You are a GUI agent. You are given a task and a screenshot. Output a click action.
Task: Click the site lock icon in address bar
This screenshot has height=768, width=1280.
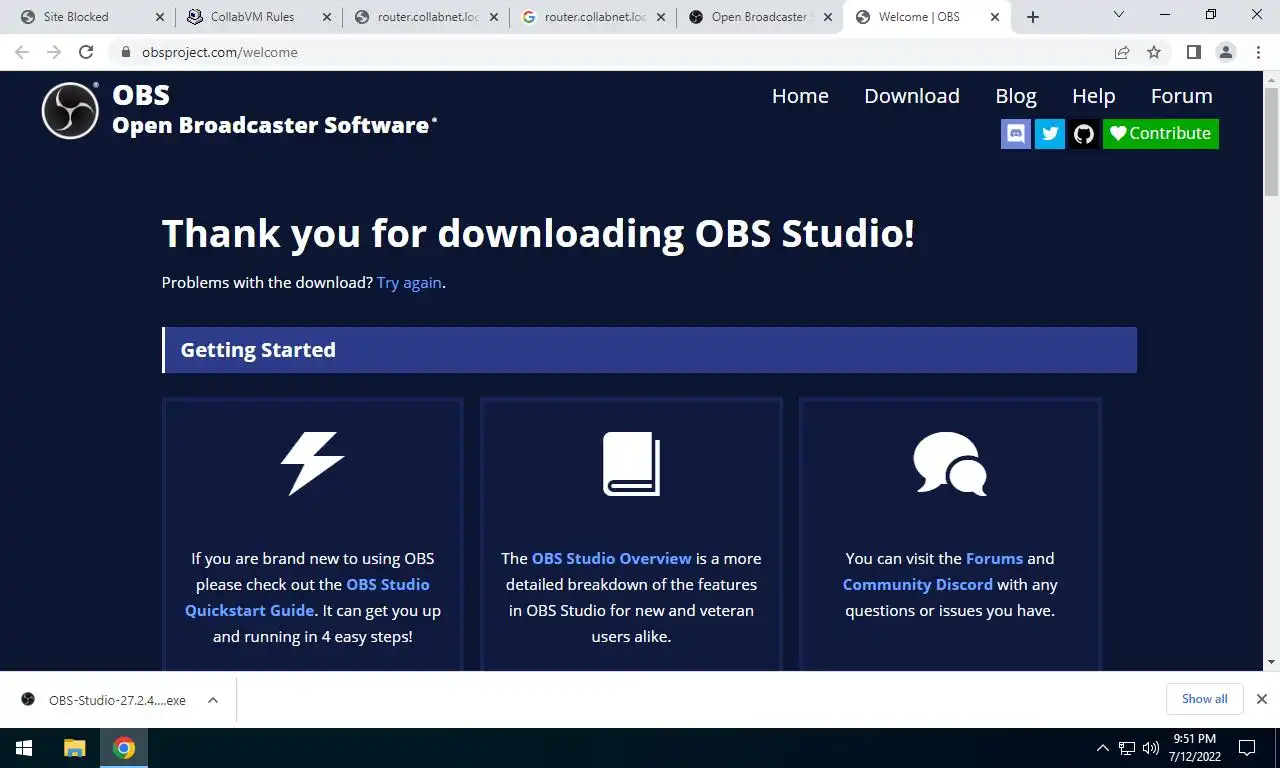125,52
